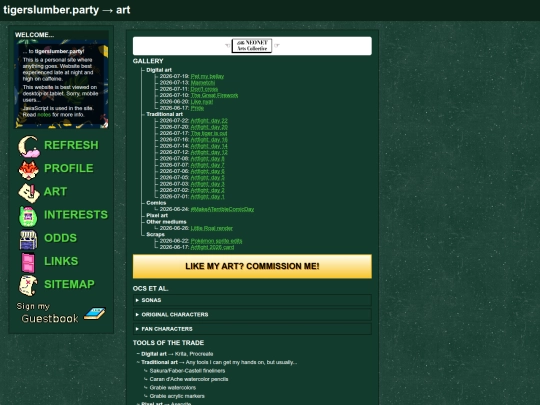Click the 'Comics' gallery heading

pyautogui.click(x=156, y=203)
